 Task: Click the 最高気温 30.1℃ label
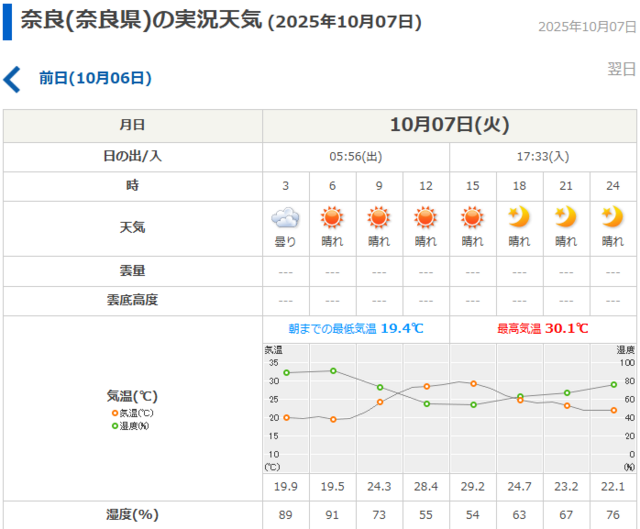[542, 328]
